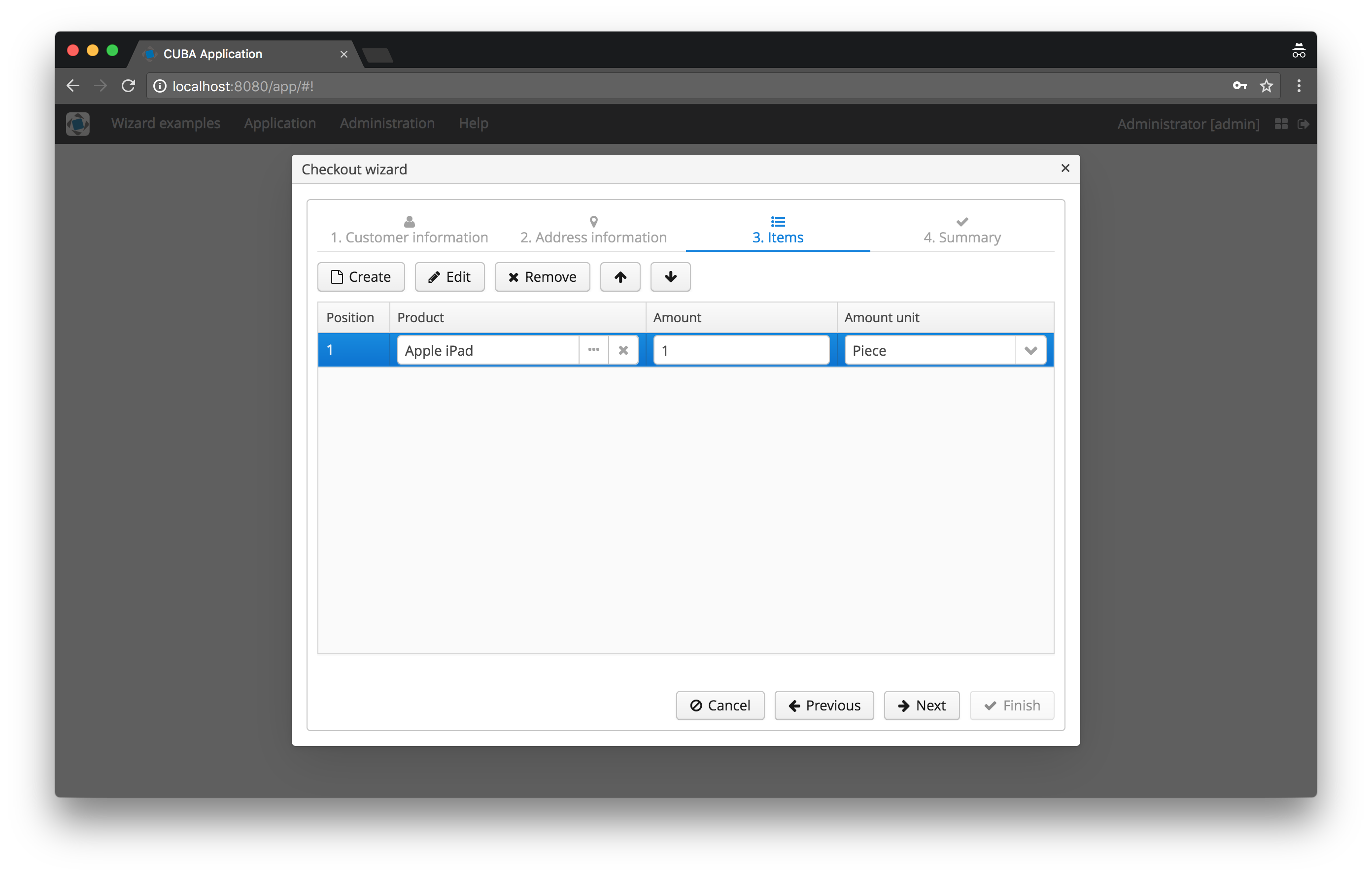Bookmark the page with the star icon
The width and height of the screenshot is (1372, 876).
pos(1266,86)
